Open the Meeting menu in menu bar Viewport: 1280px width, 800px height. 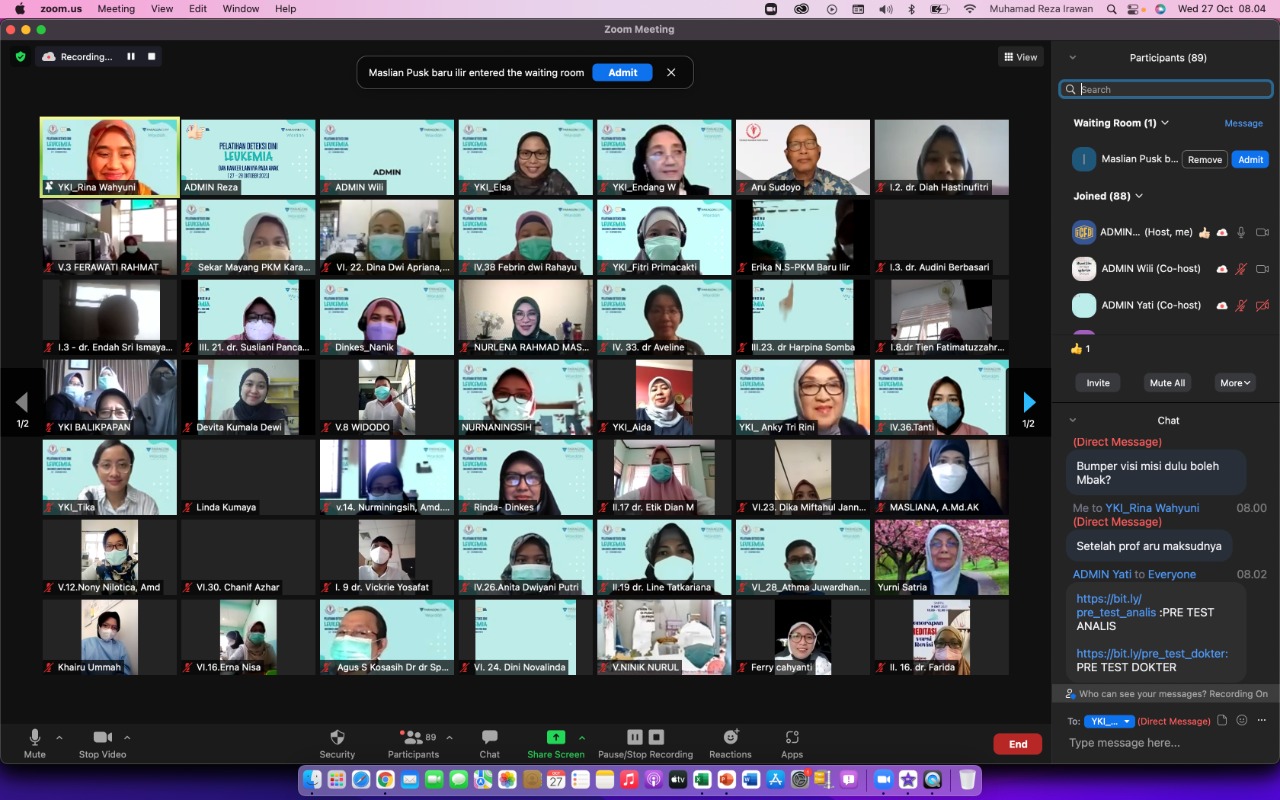tap(116, 9)
